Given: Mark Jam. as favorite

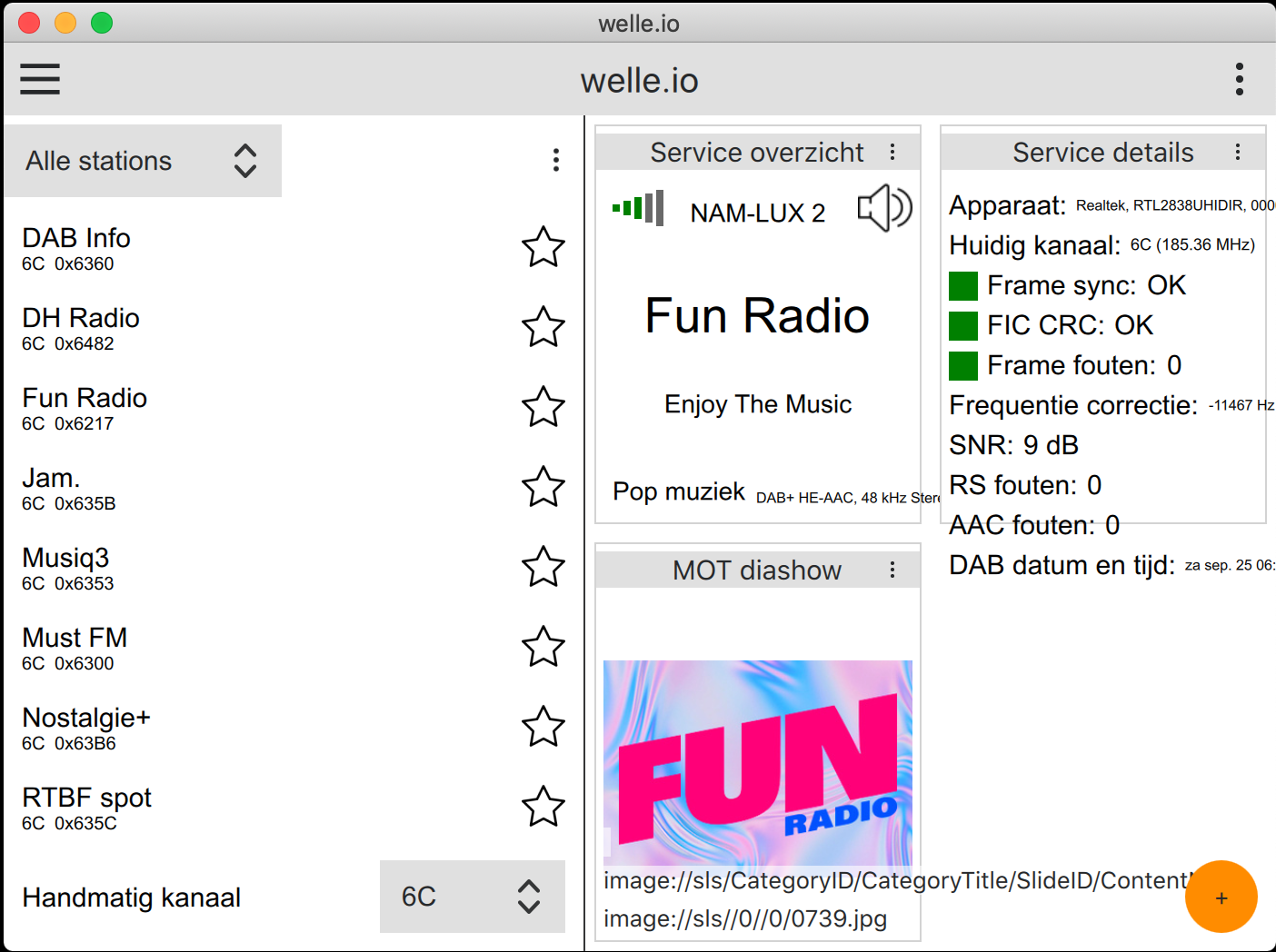Looking at the screenshot, I should tap(543, 487).
